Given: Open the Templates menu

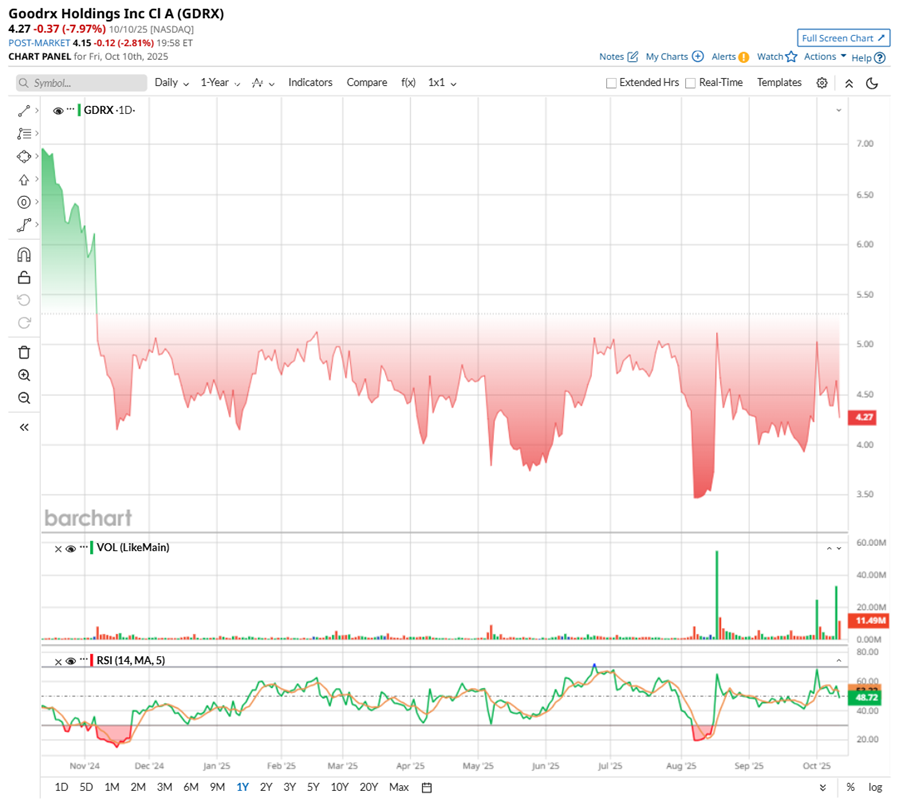Looking at the screenshot, I should (779, 82).
